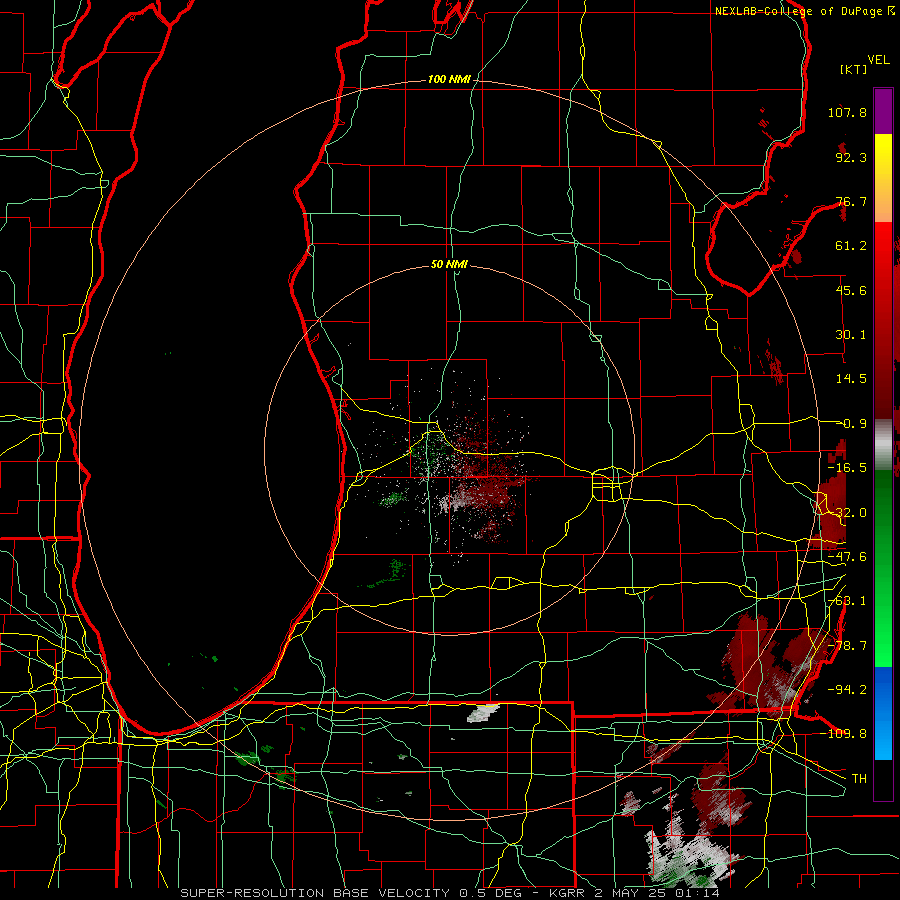Click the blue band of the color bar

click(x=883, y=713)
